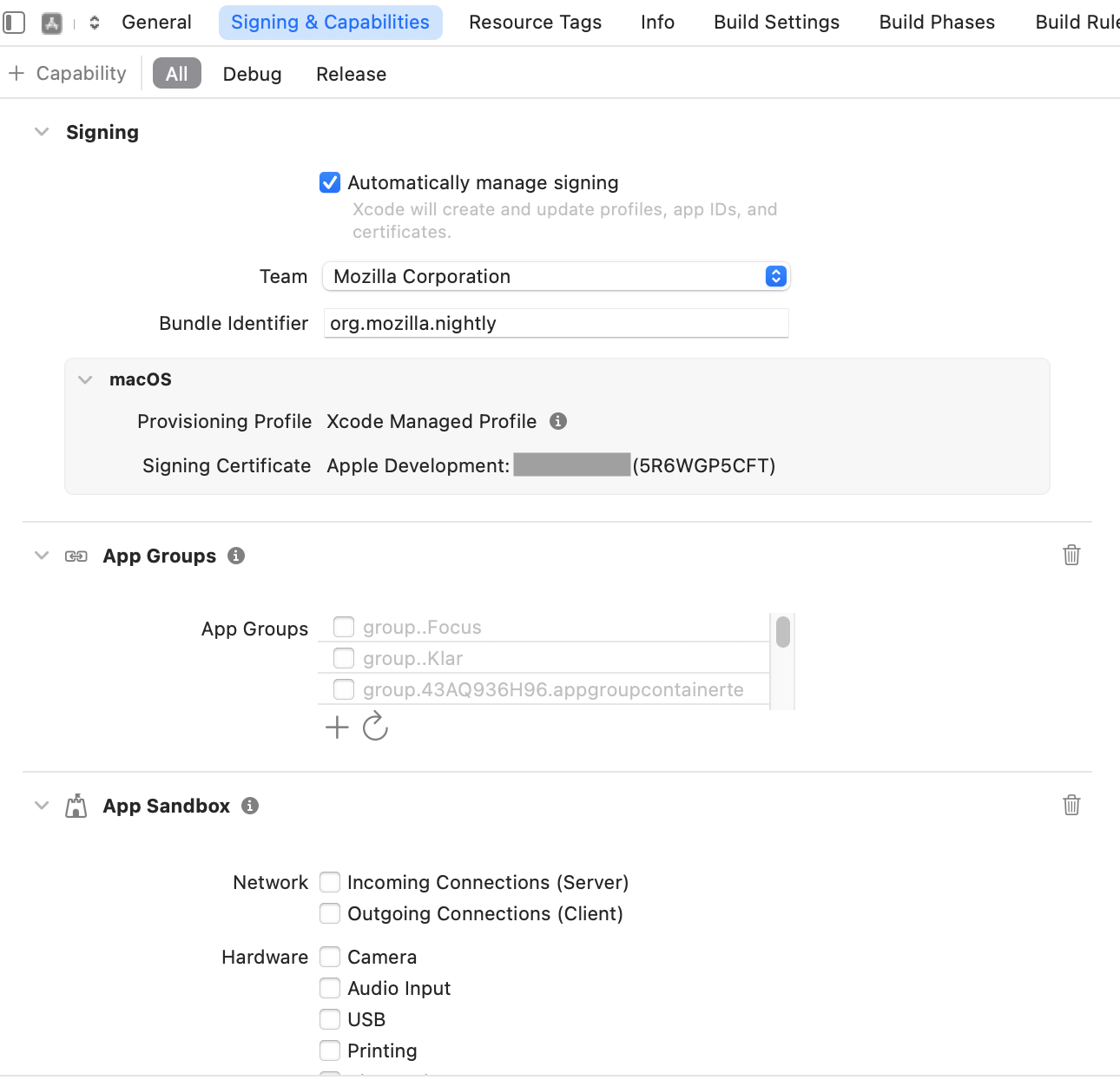Add a new app group with the plus icon
Screen dimensions: 1120x1080
(337, 727)
